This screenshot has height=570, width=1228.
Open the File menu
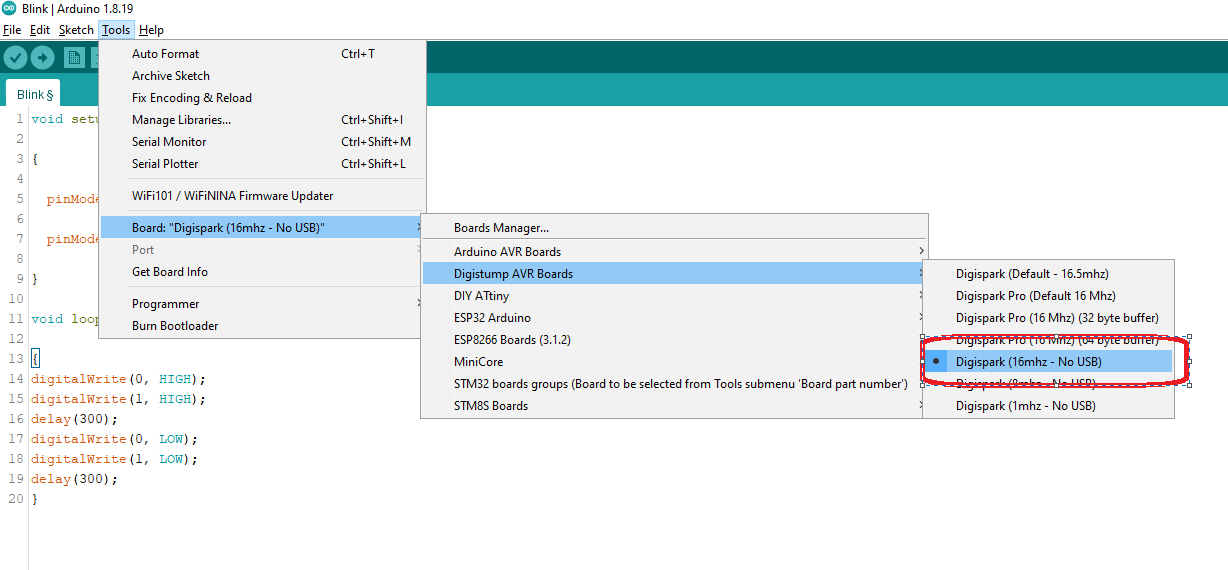[12, 30]
